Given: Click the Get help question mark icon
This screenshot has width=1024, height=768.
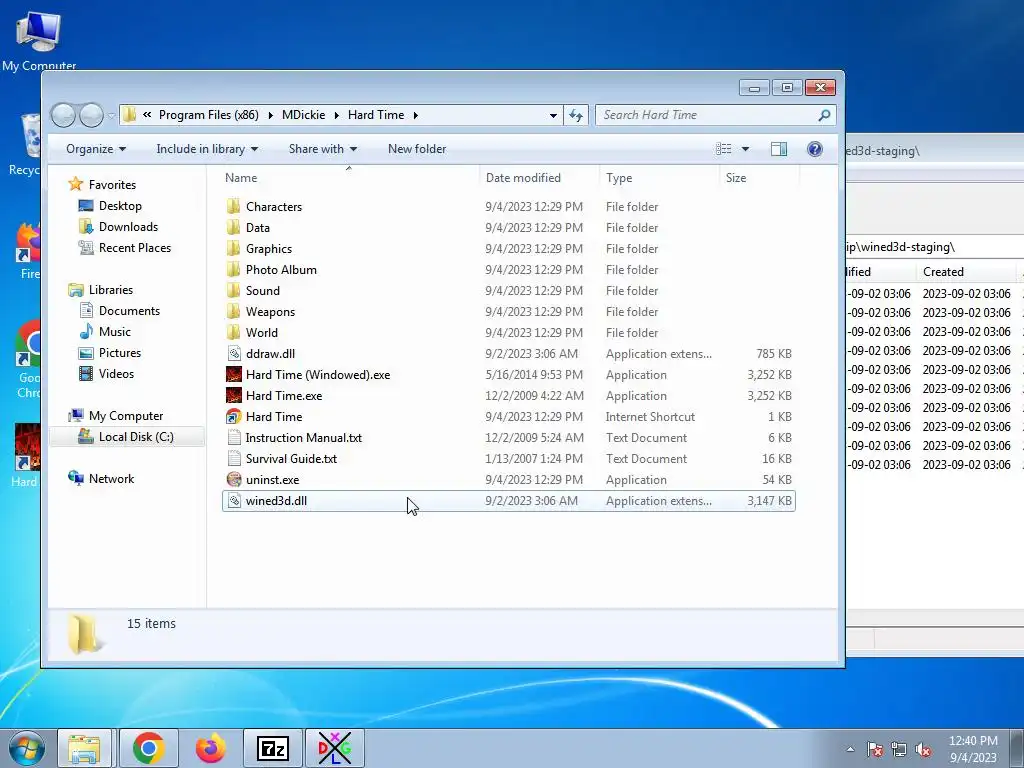Looking at the screenshot, I should [814, 149].
